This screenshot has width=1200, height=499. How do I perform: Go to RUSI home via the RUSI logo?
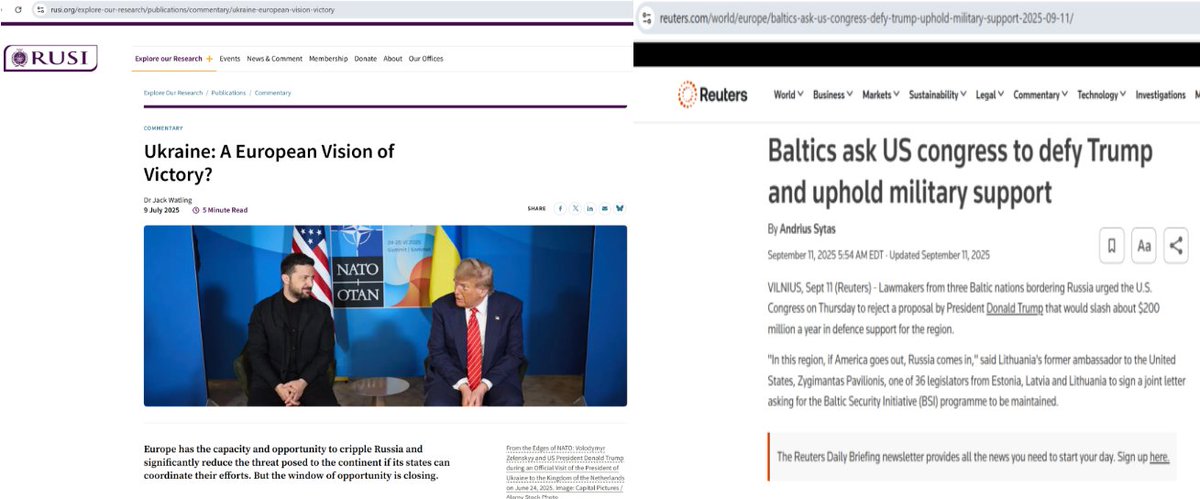(x=50, y=59)
